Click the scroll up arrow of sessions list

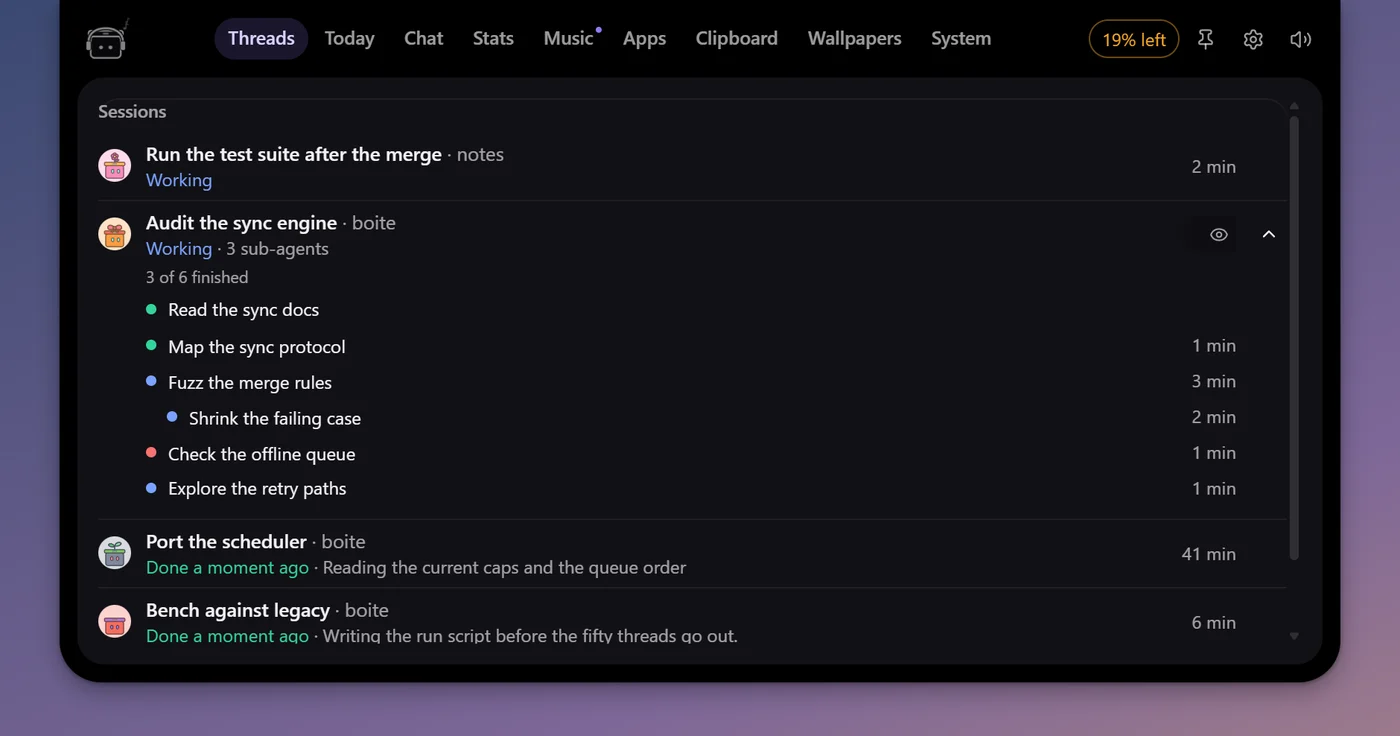pos(1294,105)
